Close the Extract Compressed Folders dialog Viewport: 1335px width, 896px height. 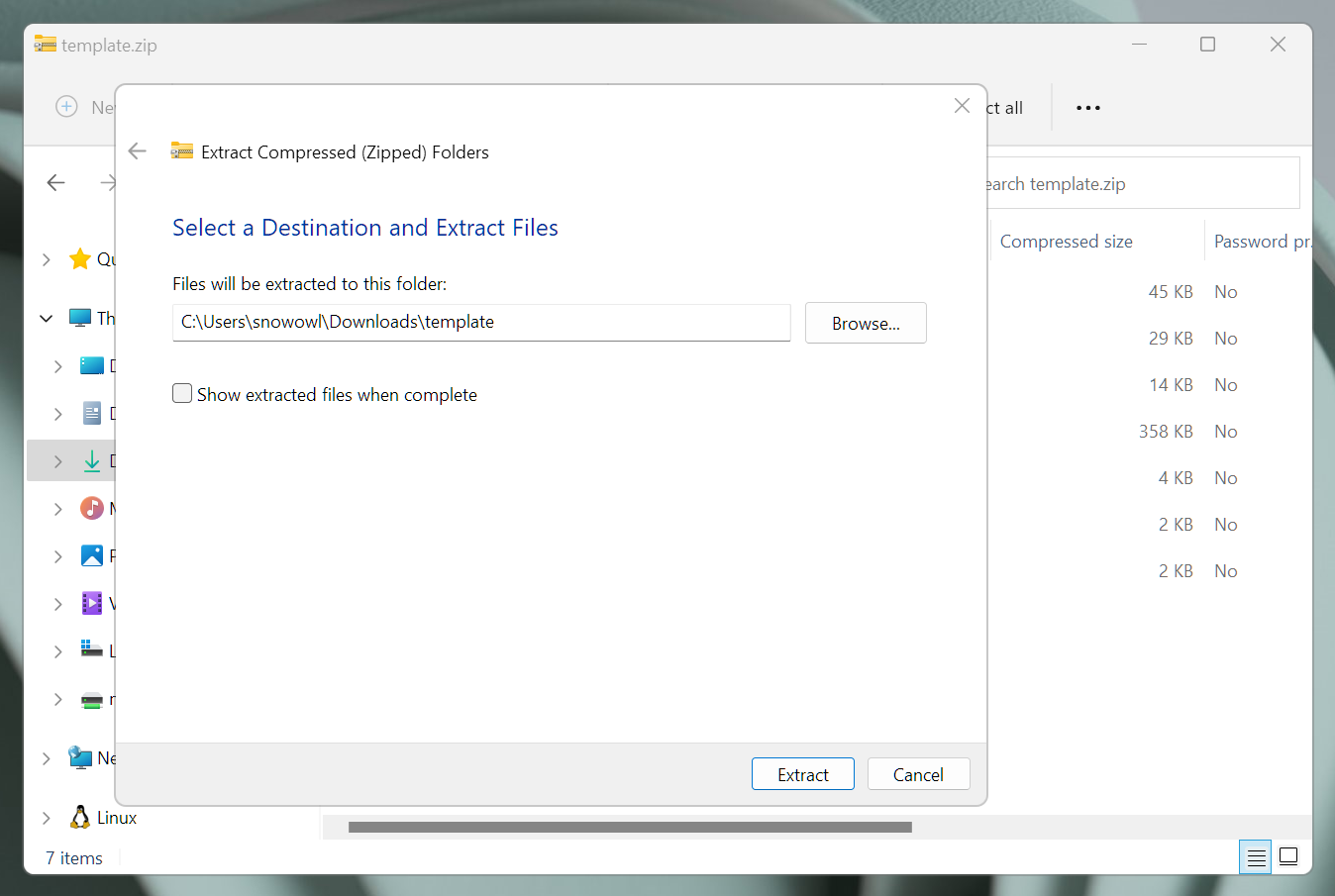(x=962, y=106)
